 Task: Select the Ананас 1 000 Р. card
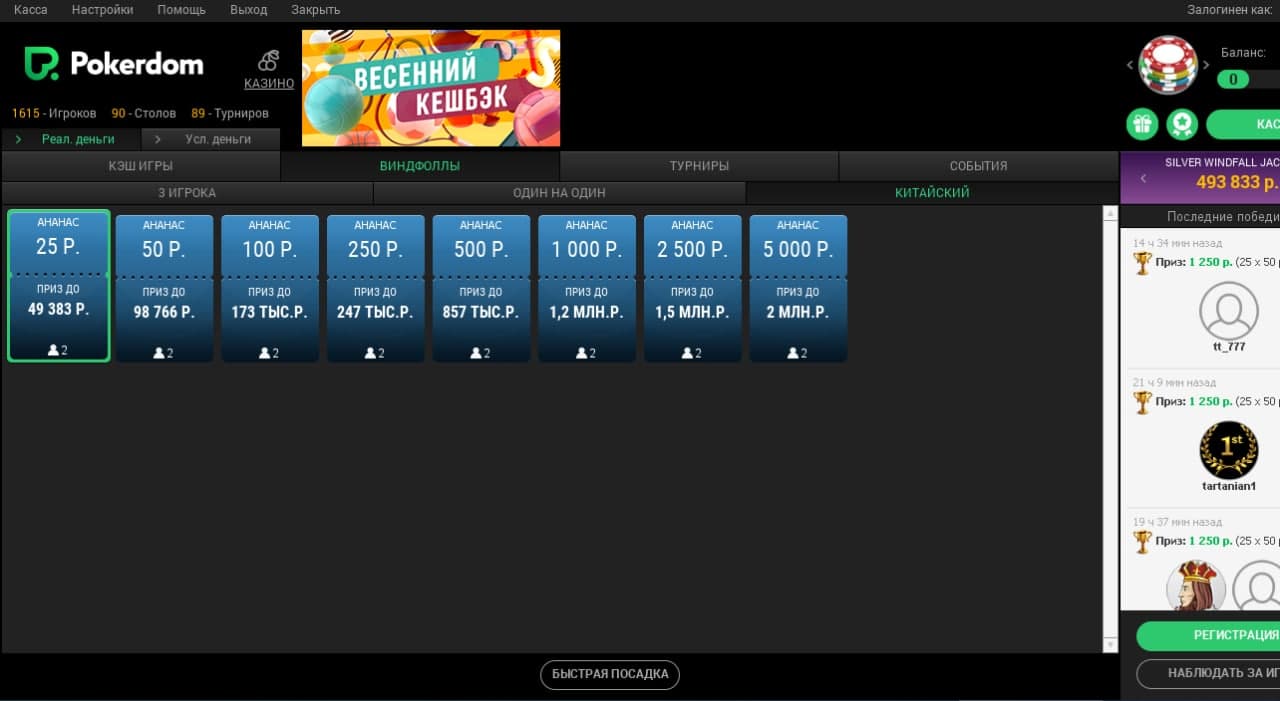click(587, 288)
